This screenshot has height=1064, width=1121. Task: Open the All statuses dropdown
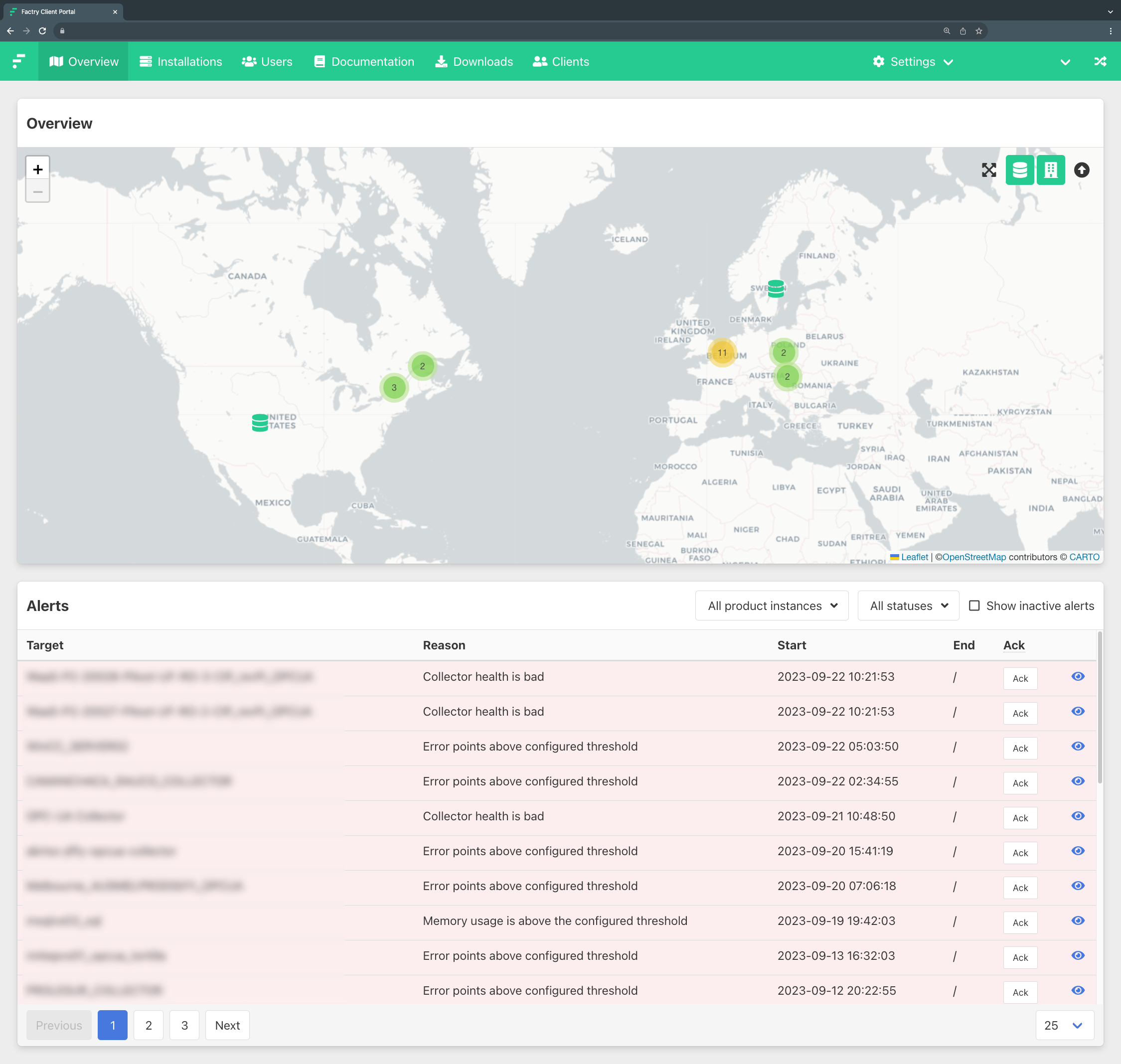(908, 606)
